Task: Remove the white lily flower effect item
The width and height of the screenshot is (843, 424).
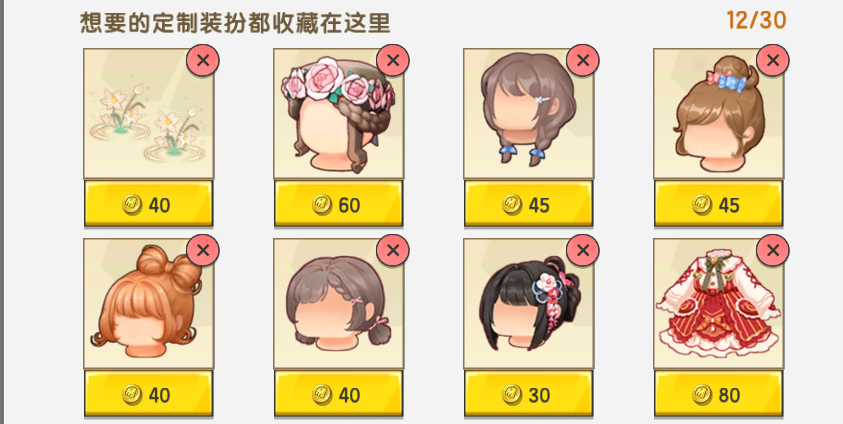Action: (203, 61)
